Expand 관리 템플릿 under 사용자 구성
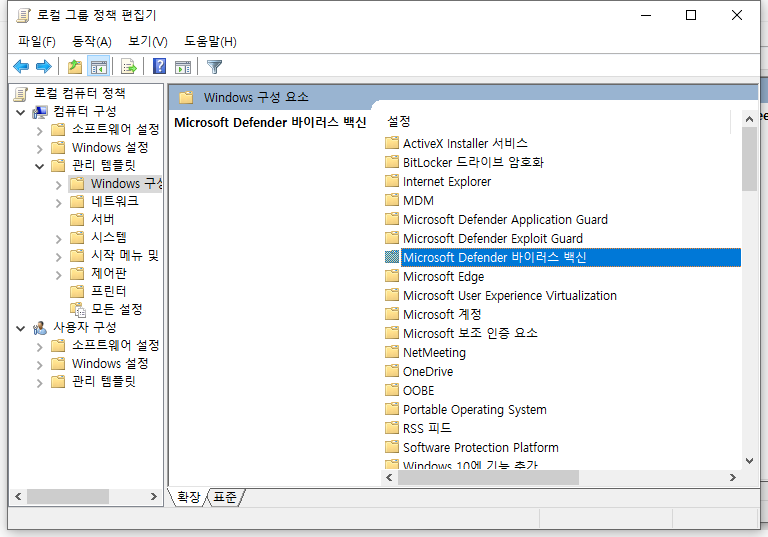Viewport: 768px width, 537px height. 40,383
